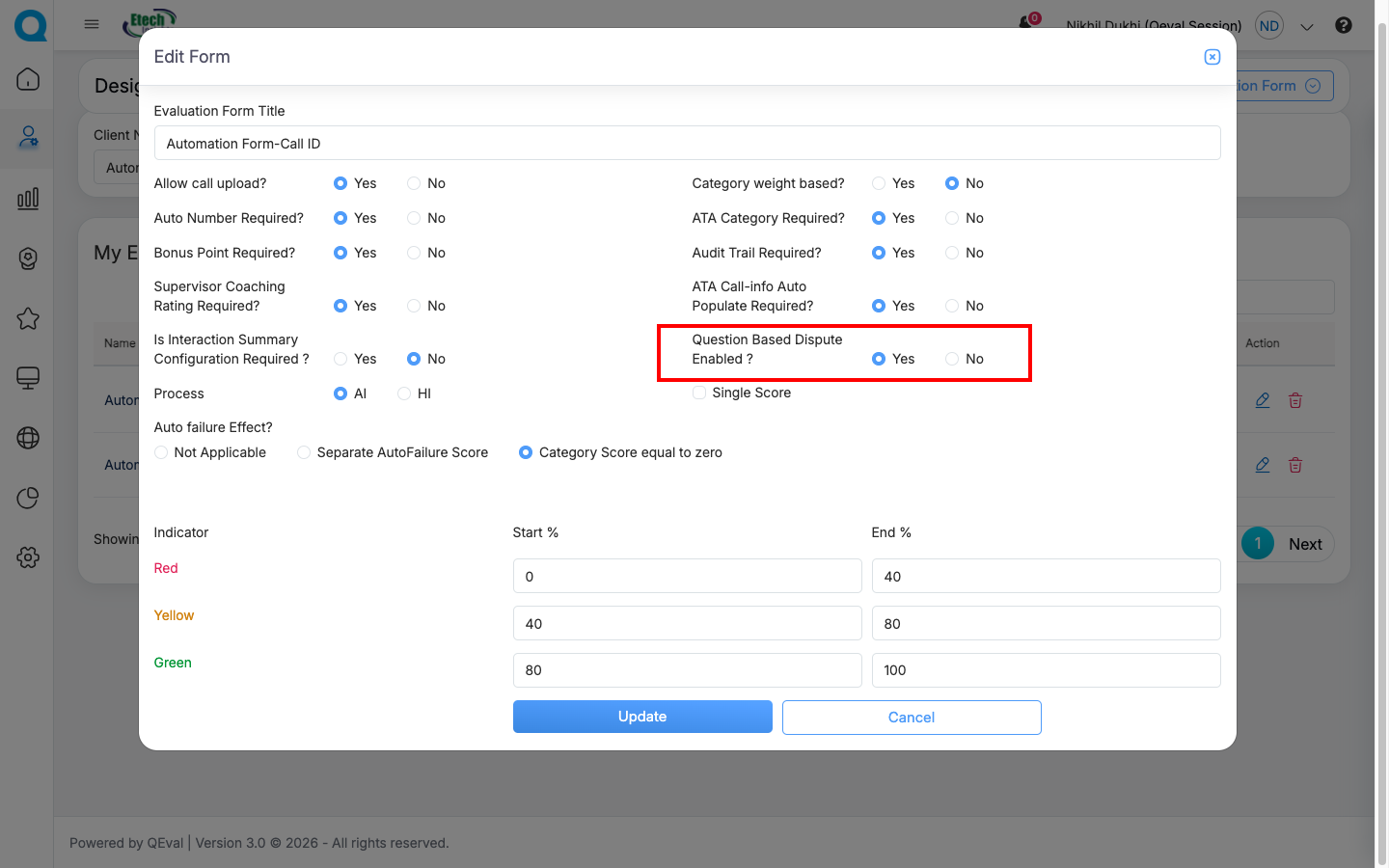Open the home icon in sidebar
The image size is (1389, 868).
(28, 79)
